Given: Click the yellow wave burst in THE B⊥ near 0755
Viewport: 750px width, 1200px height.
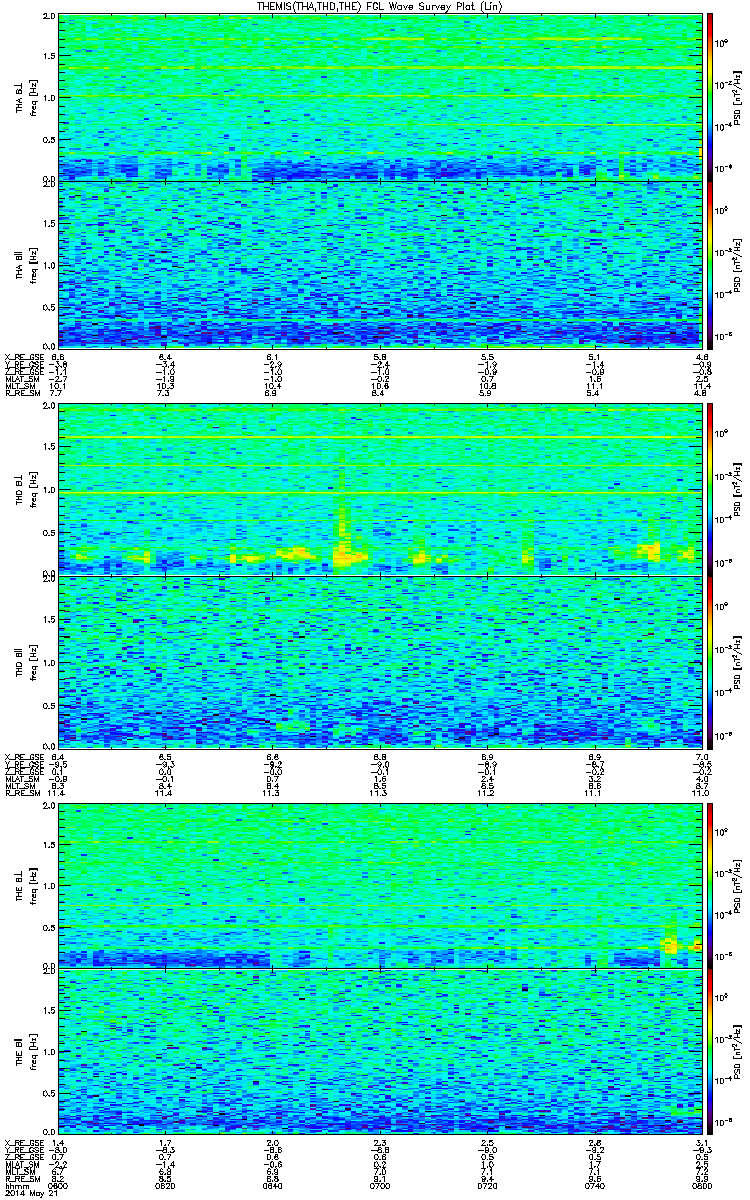Looking at the screenshot, I should click(x=671, y=944).
